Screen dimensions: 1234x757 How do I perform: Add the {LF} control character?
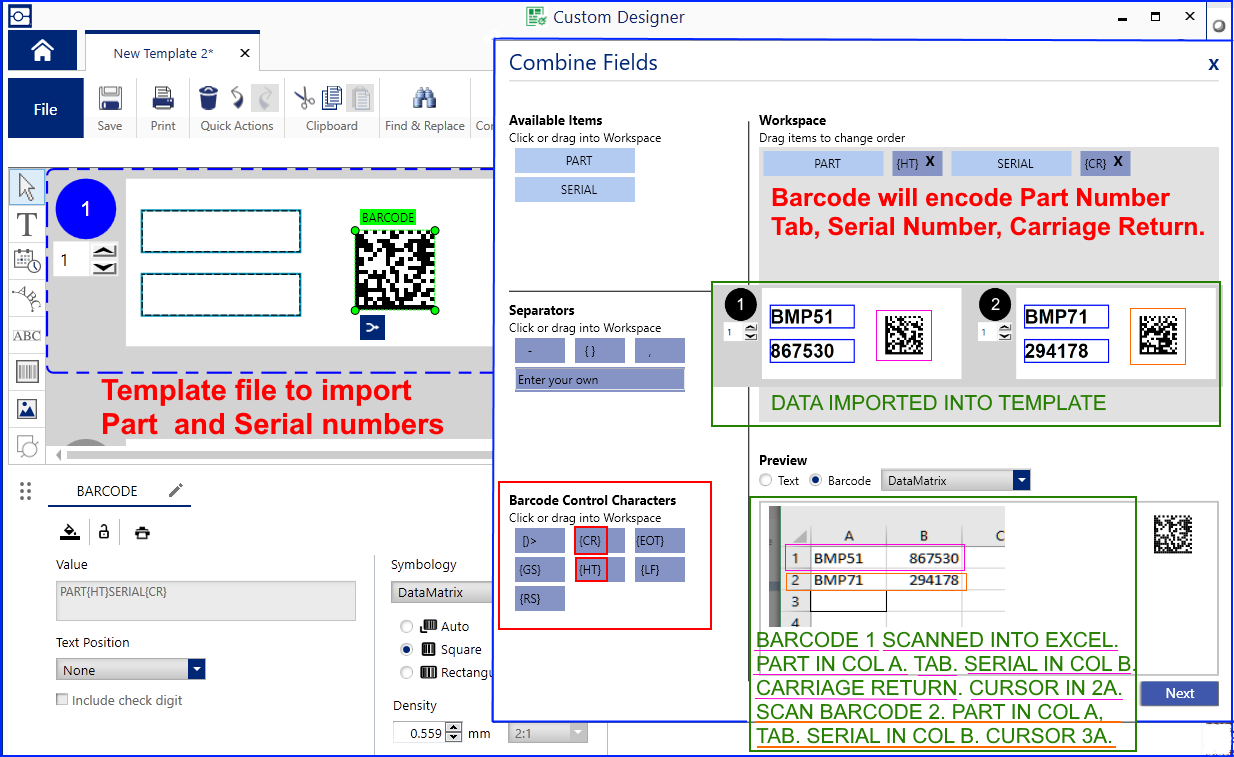[660, 570]
